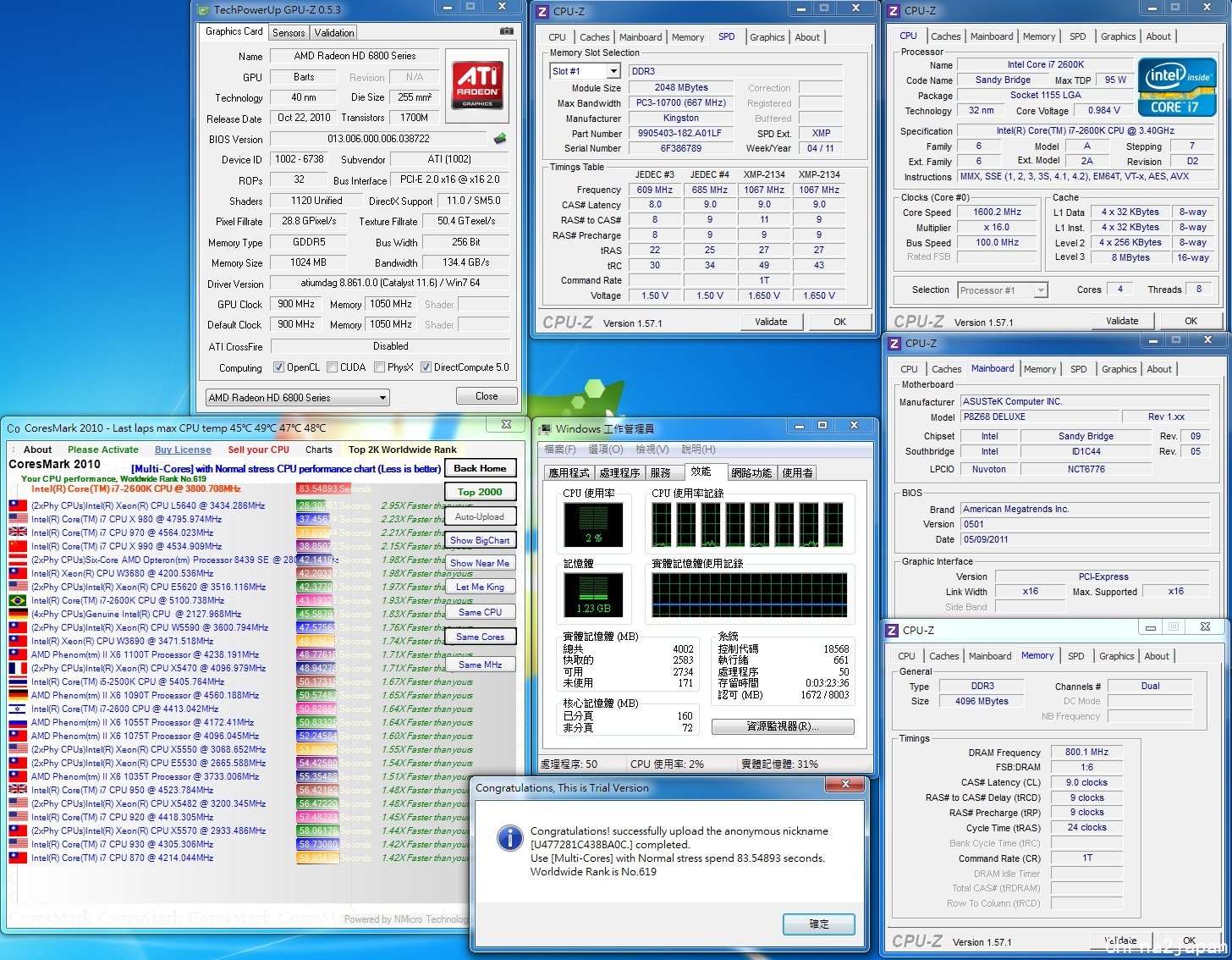Click the Charts menu item in CoresMark

pyautogui.click(x=319, y=450)
